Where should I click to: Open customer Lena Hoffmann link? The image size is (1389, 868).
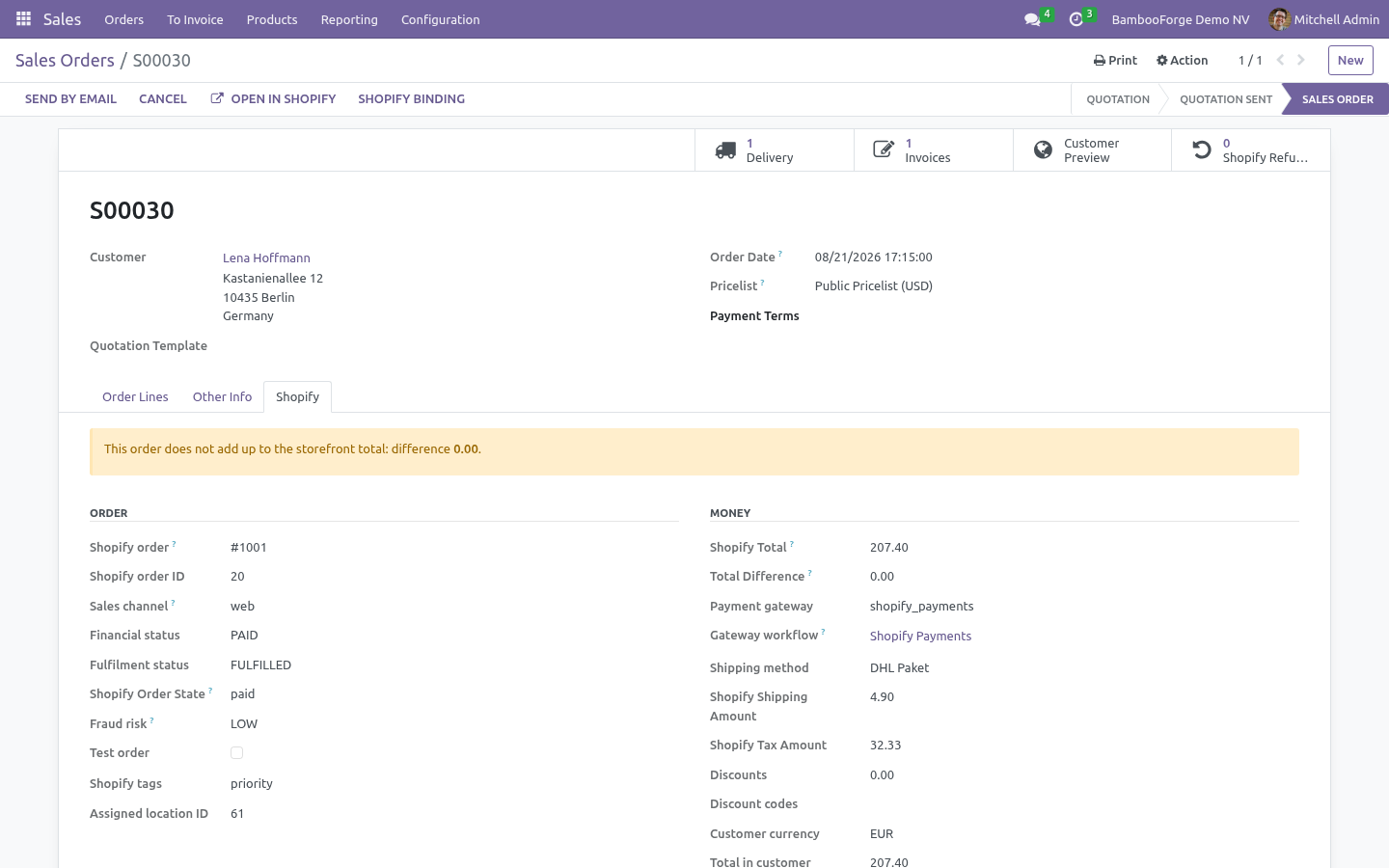pyautogui.click(x=266, y=258)
